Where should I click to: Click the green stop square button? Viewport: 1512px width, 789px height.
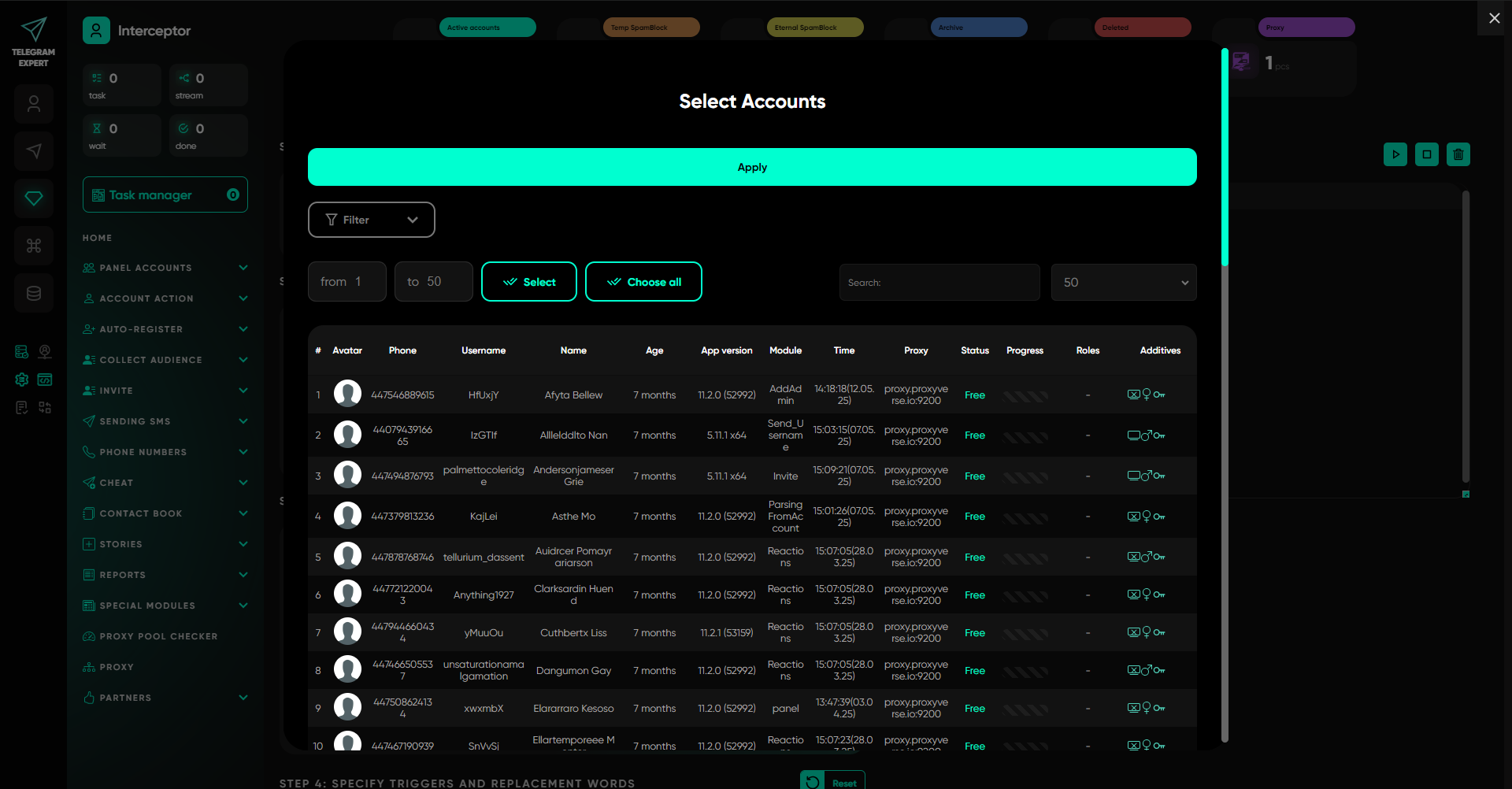[1426, 154]
